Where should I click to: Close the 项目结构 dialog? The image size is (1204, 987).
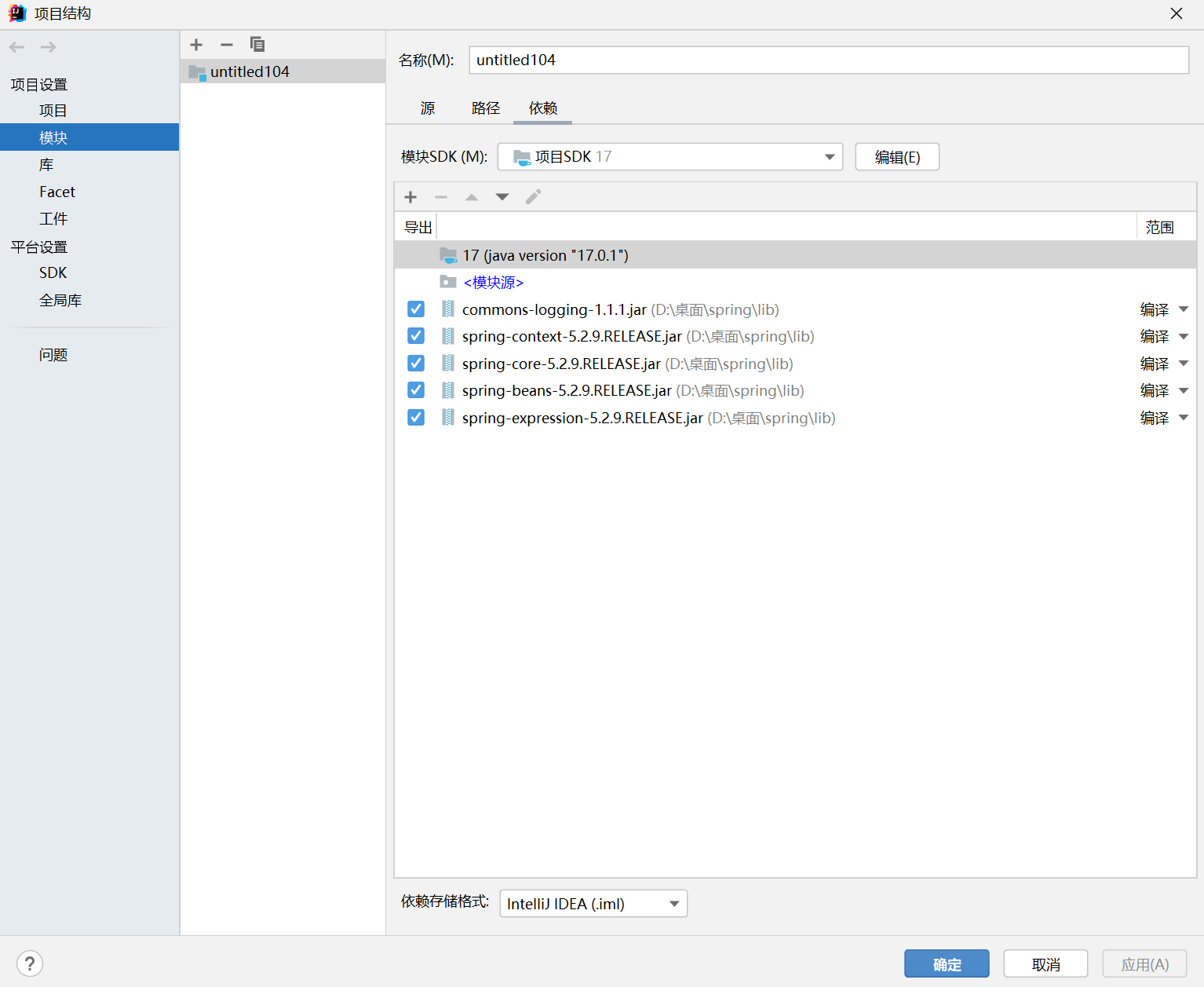pos(1177,13)
